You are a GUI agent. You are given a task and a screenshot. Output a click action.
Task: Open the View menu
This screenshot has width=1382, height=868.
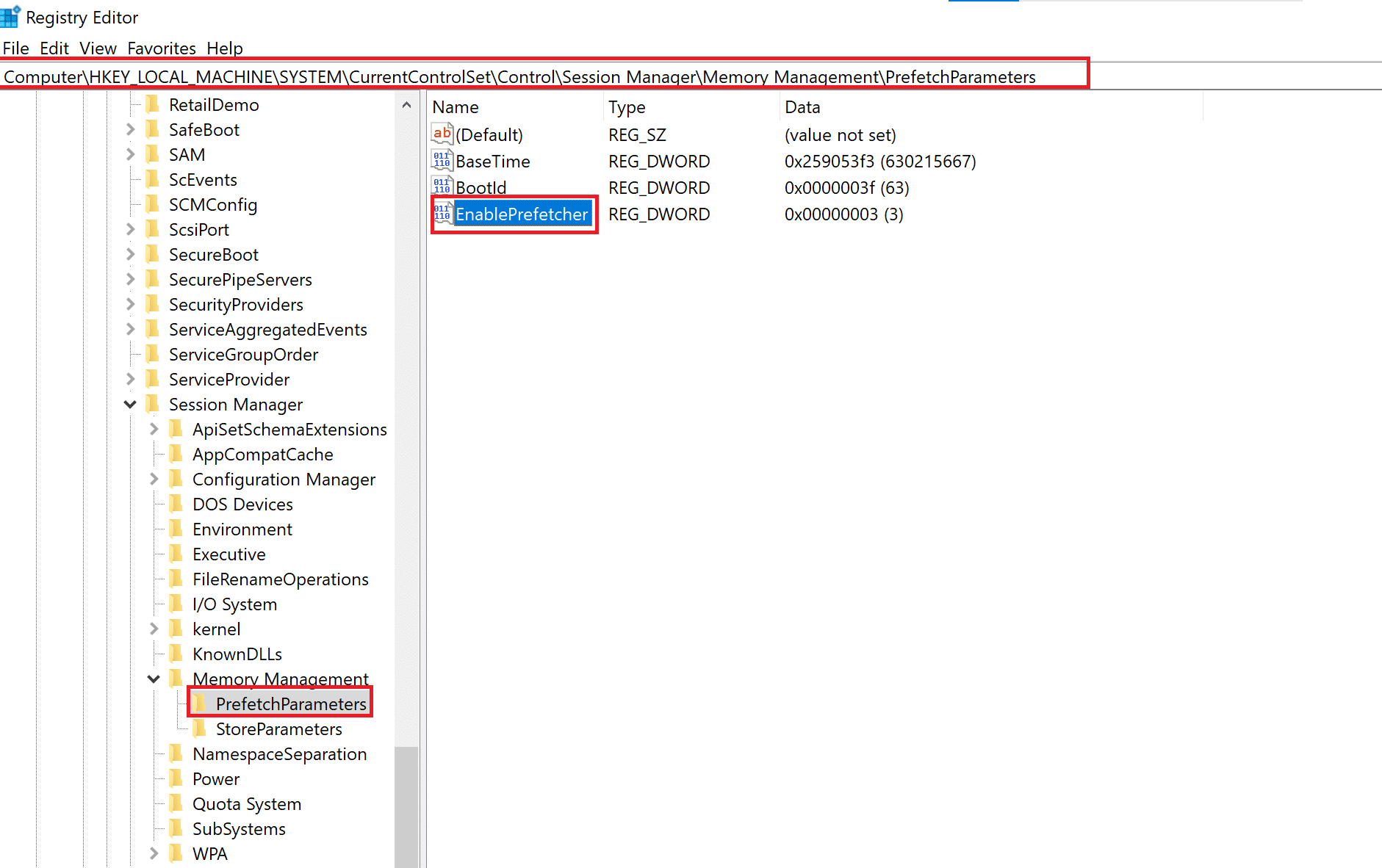[x=98, y=48]
